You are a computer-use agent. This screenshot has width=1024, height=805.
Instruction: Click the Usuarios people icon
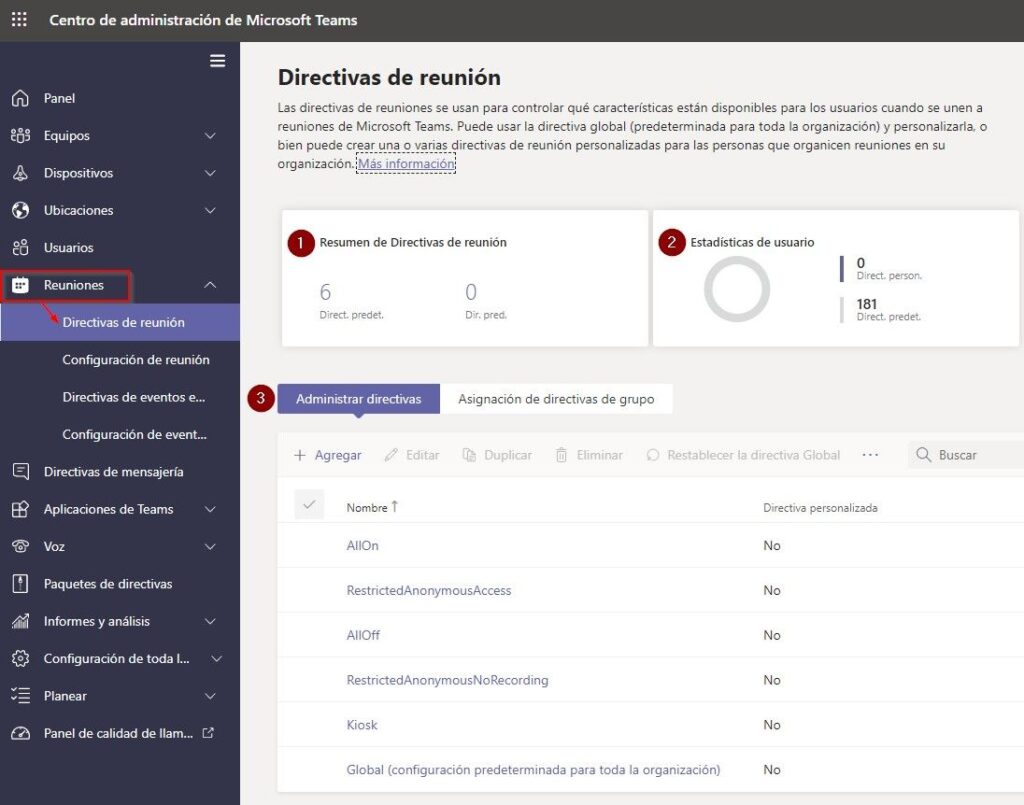(x=20, y=248)
